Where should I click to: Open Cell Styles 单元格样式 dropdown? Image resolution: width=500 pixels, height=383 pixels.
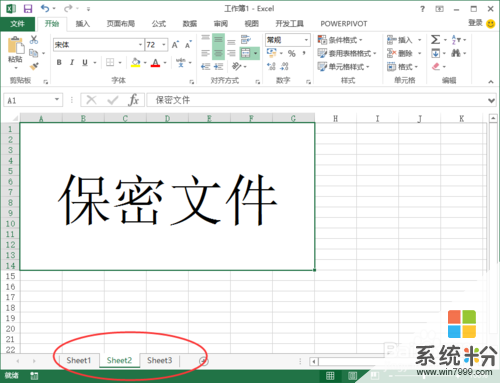(343, 67)
